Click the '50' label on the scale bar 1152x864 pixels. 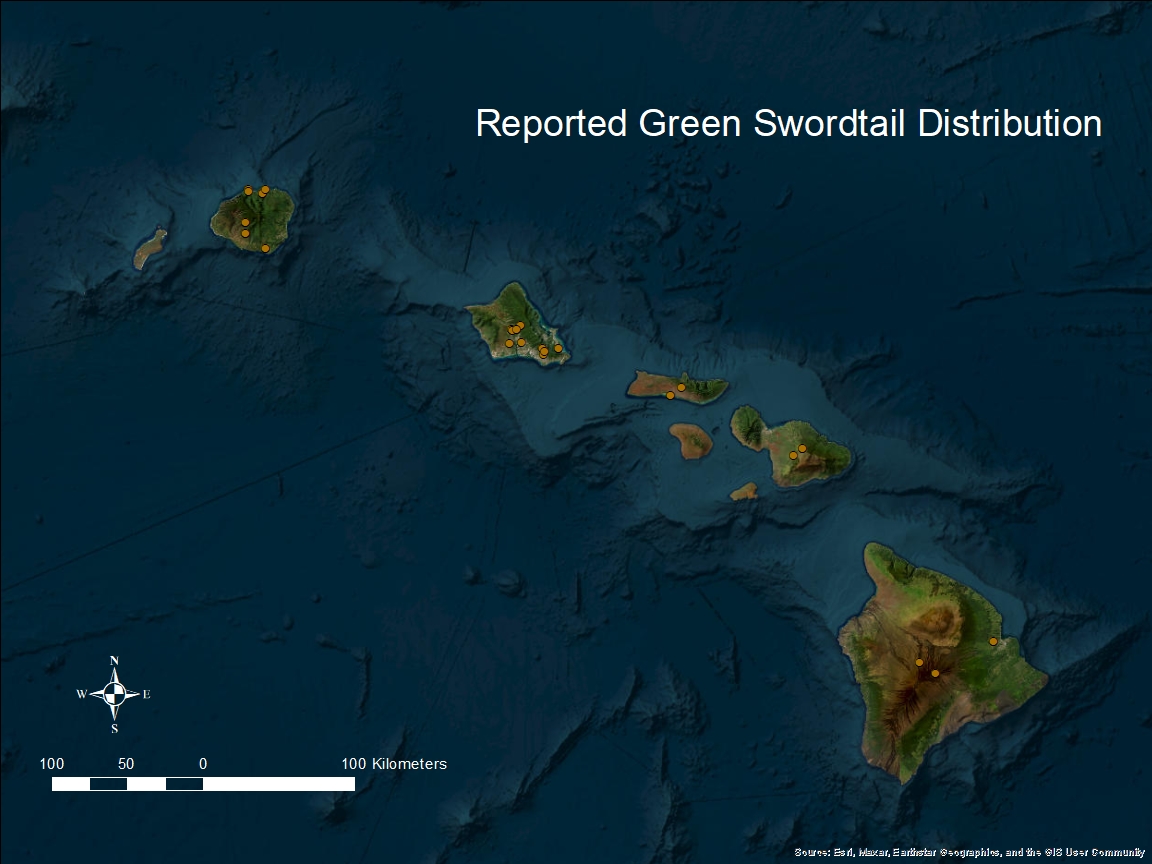tap(126, 764)
